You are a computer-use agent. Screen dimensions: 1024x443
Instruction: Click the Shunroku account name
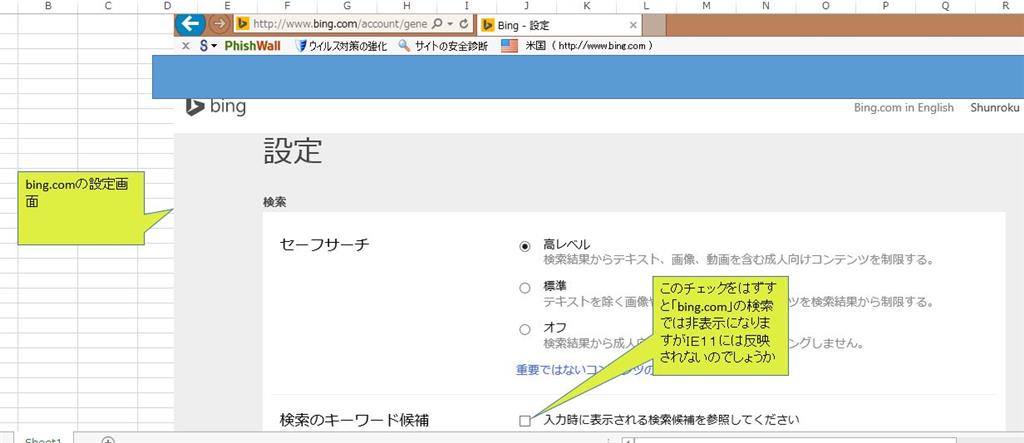tap(994, 108)
